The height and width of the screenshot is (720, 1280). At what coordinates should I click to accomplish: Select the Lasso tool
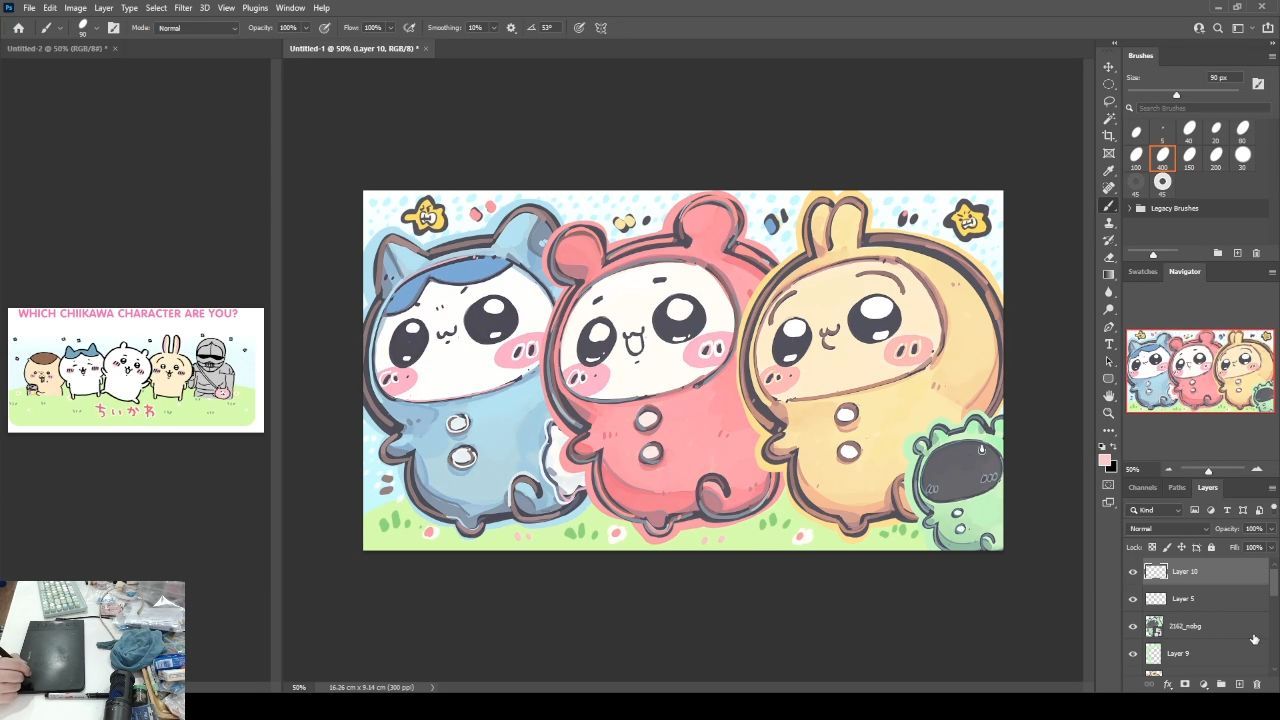1108,101
